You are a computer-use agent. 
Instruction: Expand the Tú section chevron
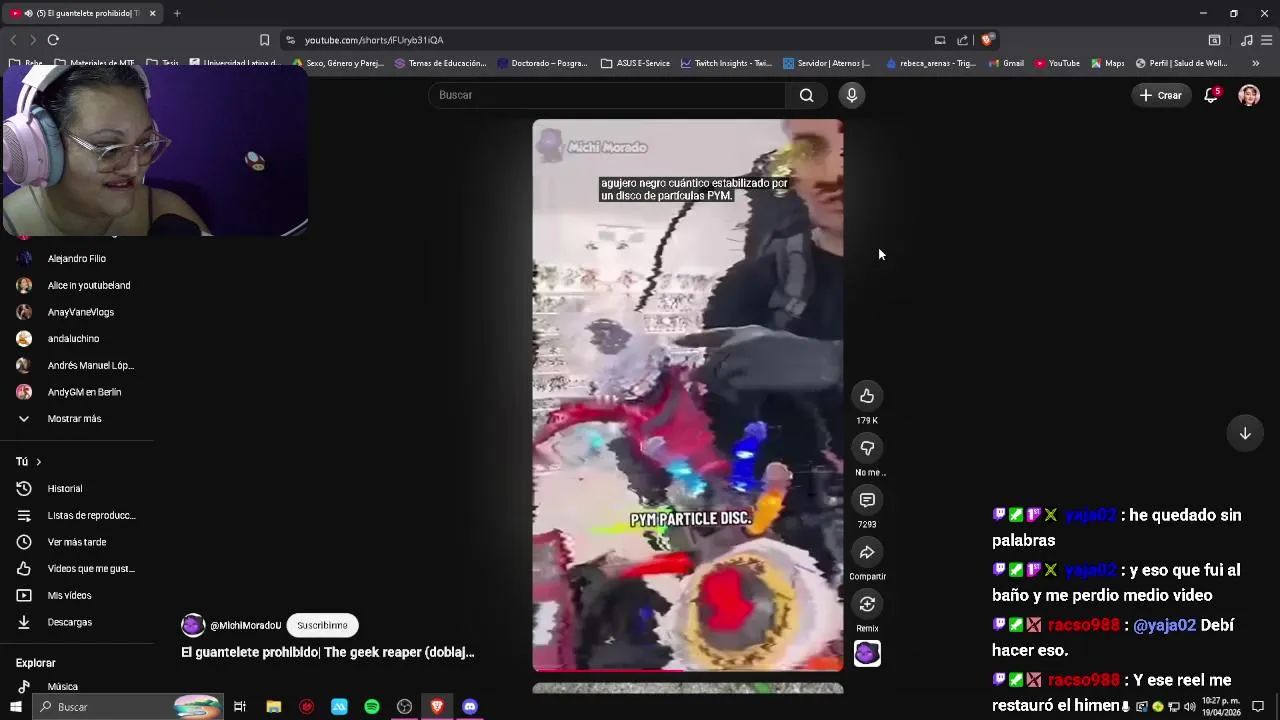click(38, 462)
